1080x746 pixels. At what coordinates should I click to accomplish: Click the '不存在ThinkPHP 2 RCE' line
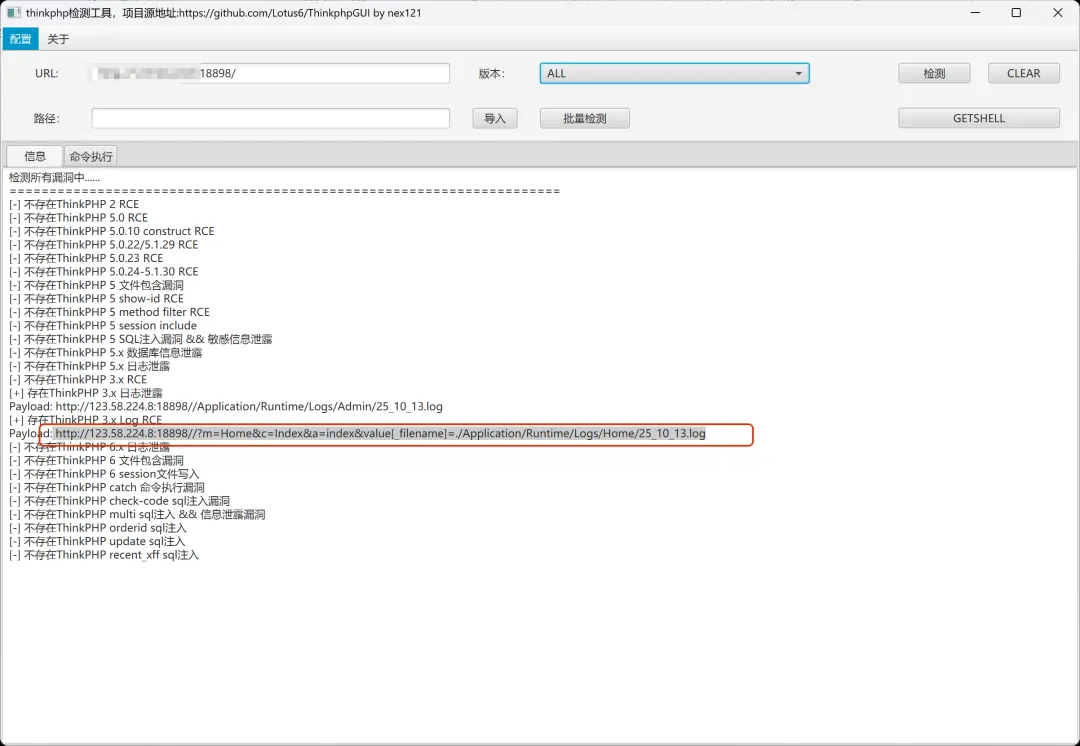pos(74,204)
